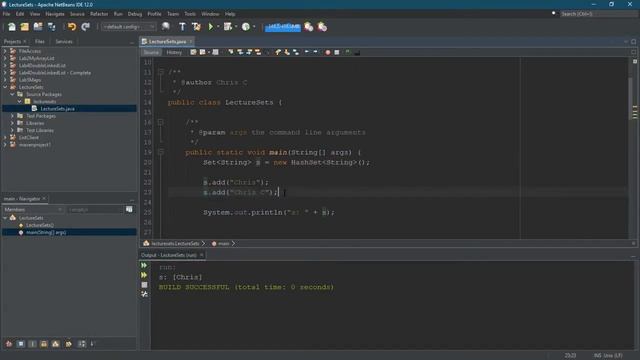This screenshot has width=640, height=360.
Task: Toggle Show Non-Public Members filter in Navigator
Action: point(44,344)
